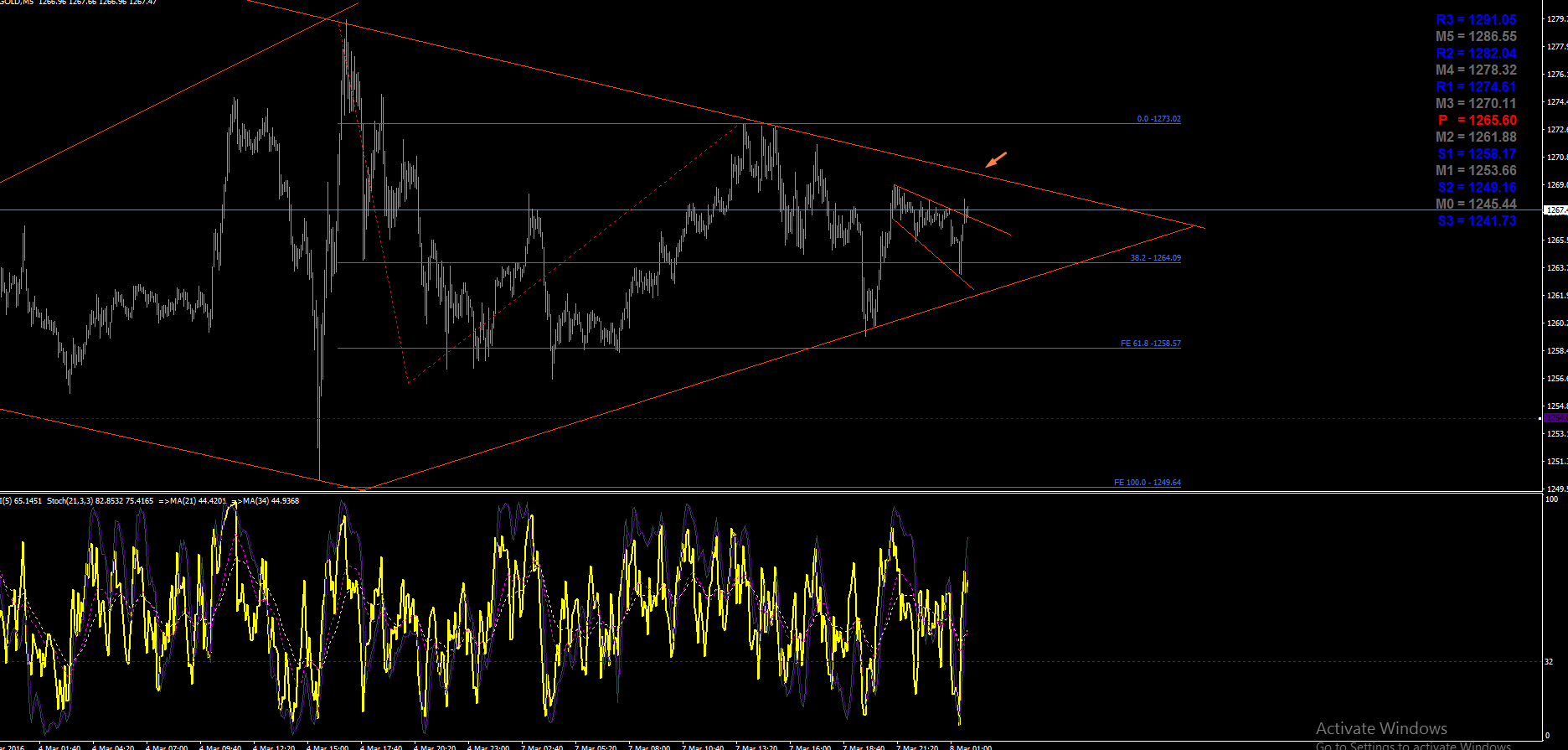Image resolution: width=1568 pixels, height=750 pixels.
Task: Select the S1 = 1258.17 support label
Action: pyautogui.click(x=1477, y=154)
